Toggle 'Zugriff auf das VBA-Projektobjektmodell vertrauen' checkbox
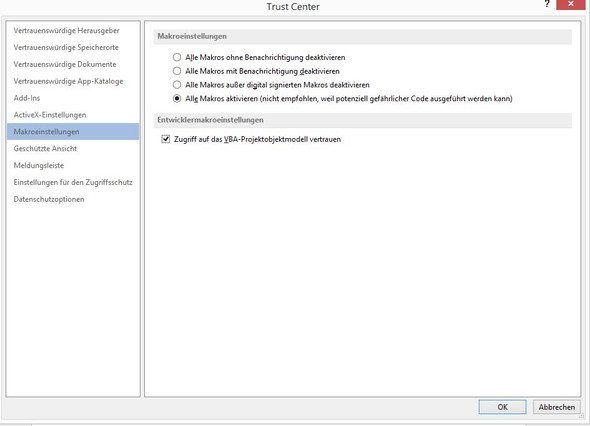The width and height of the screenshot is (590, 426). 166,139
